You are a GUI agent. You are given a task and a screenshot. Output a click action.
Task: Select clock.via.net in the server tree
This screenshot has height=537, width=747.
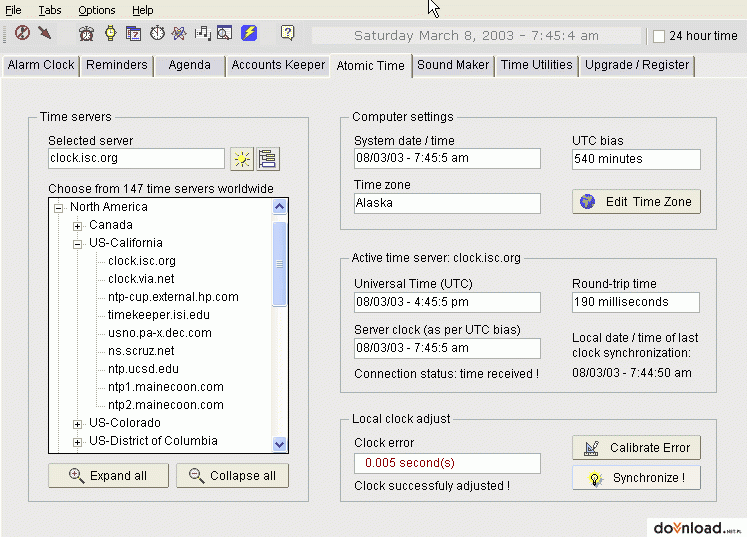(x=141, y=279)
